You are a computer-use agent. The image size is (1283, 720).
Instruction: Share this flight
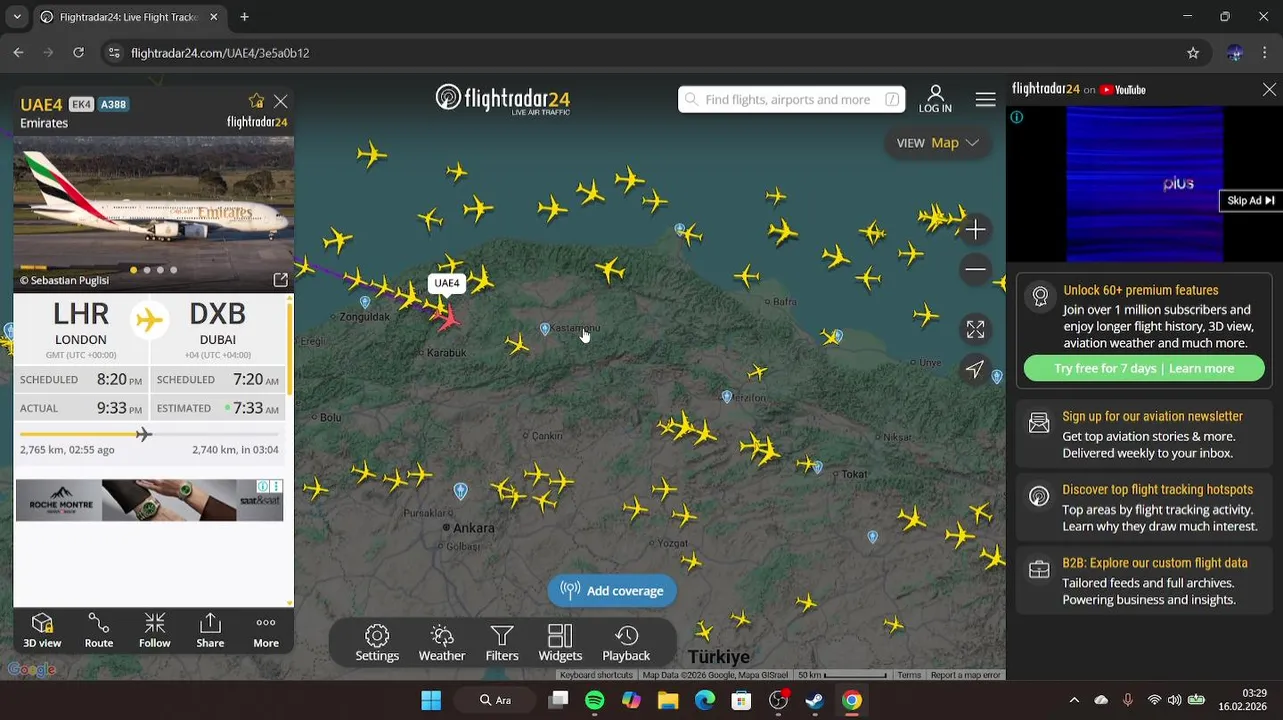210,631
